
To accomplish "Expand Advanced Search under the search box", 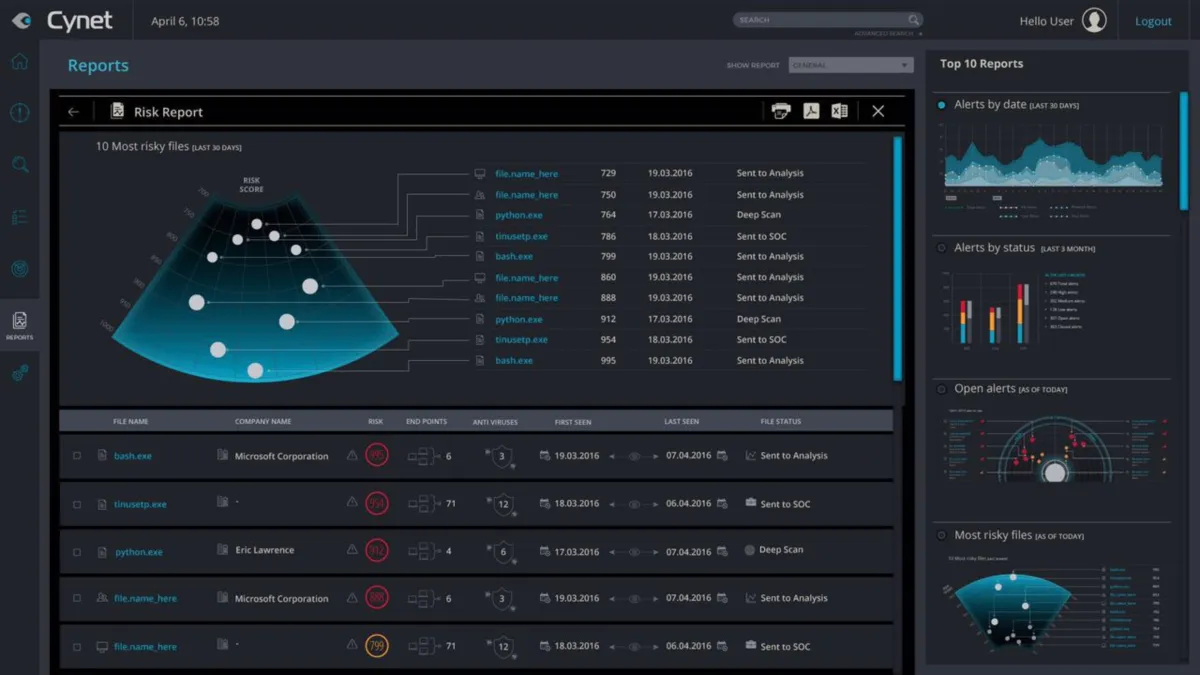I will pyautogui.click(x=888, y=34).
